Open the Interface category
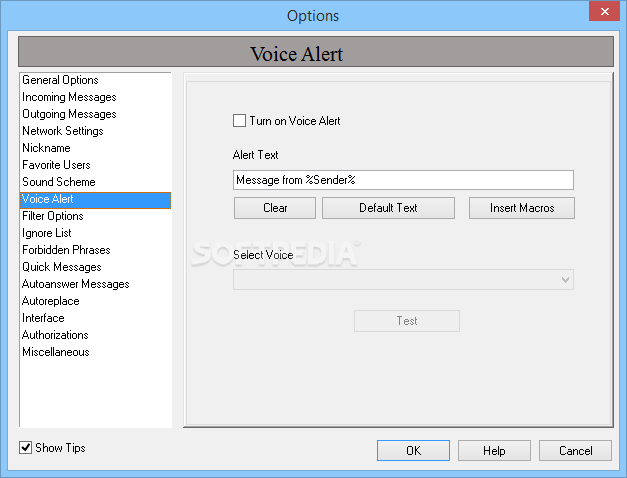 [95, 318]
